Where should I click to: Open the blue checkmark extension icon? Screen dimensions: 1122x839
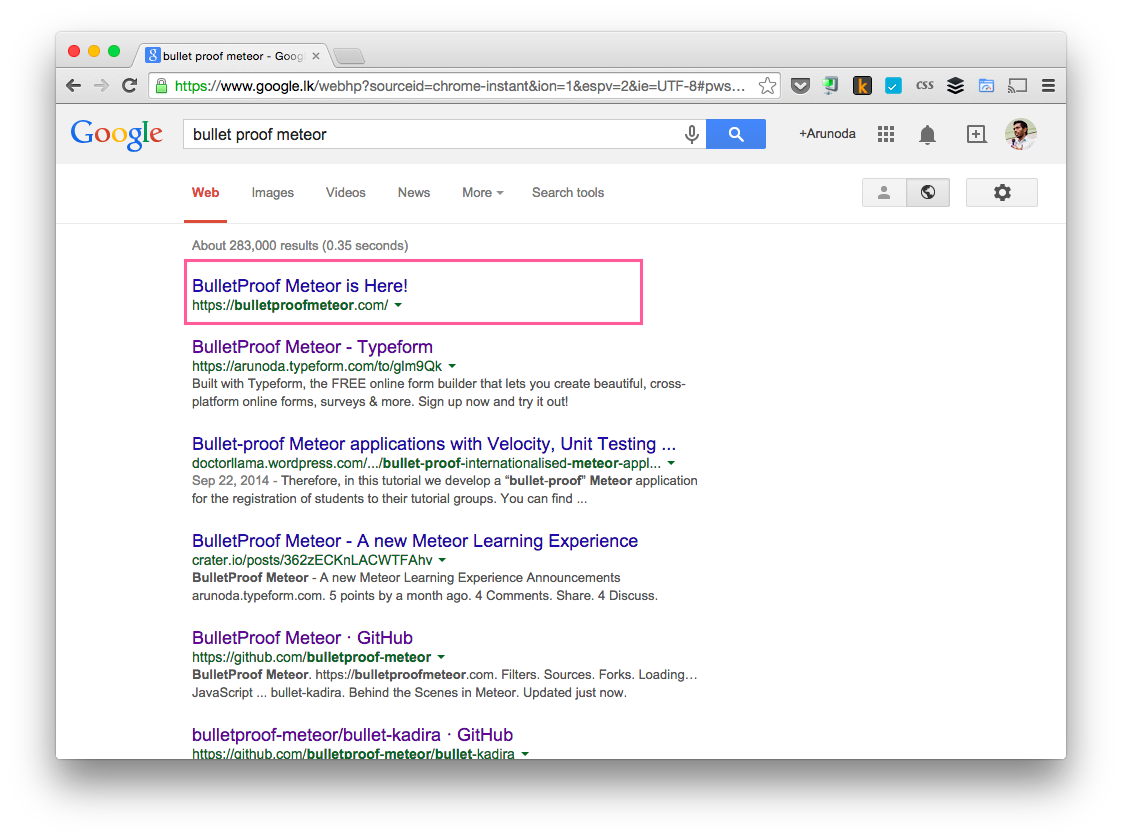click(892, 86)
